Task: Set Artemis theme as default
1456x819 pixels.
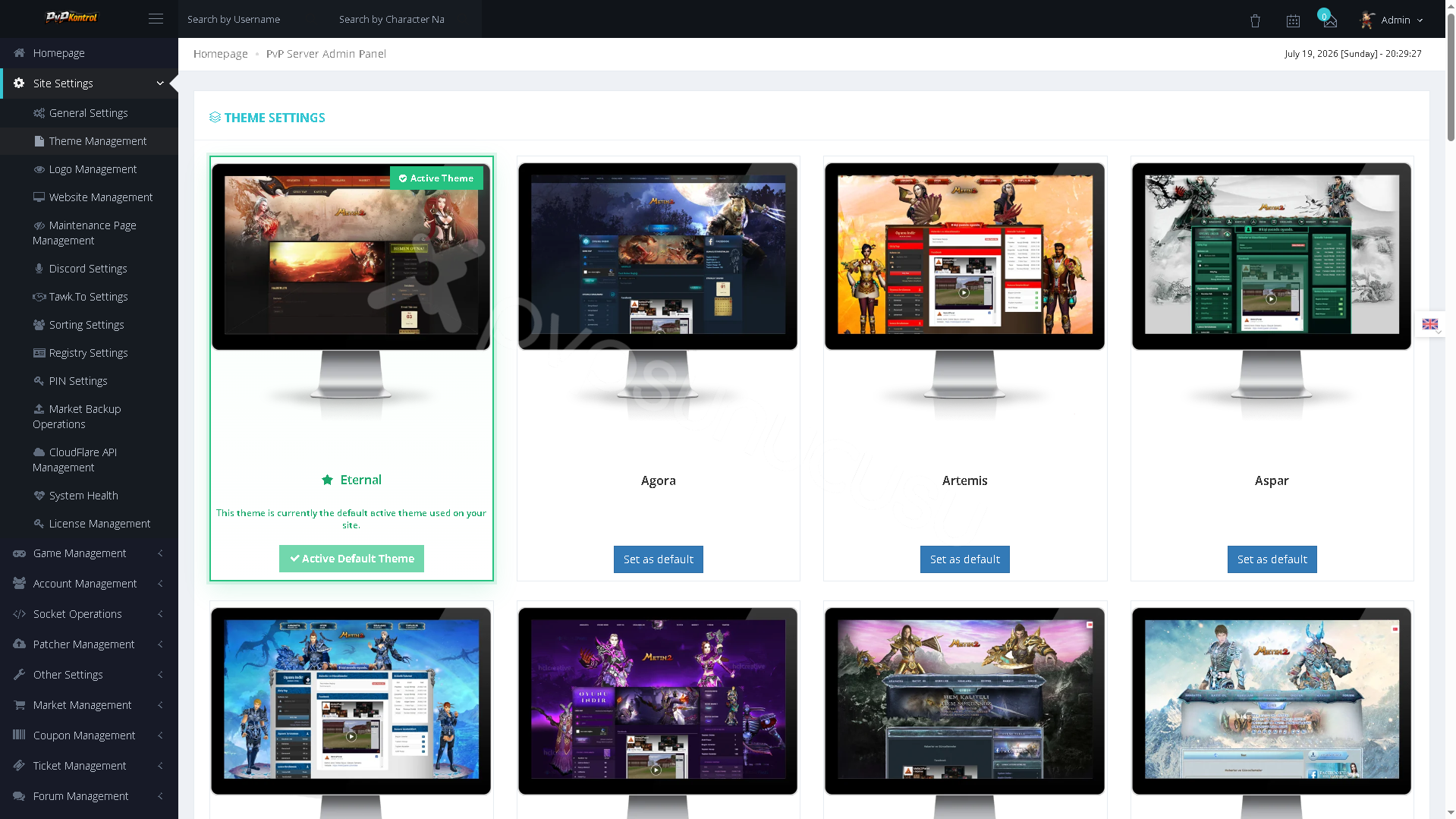Action: tap(964, 559)
